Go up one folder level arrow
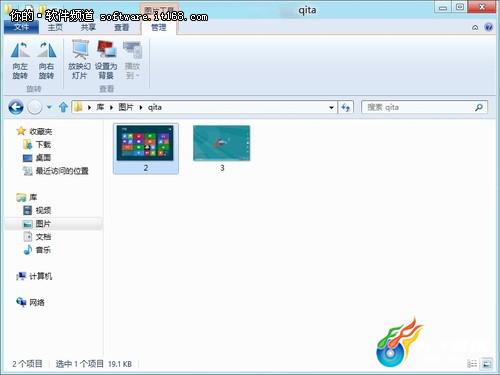Image resolution: width=500 pixels, height=375 pixels. tap(63, 107)
